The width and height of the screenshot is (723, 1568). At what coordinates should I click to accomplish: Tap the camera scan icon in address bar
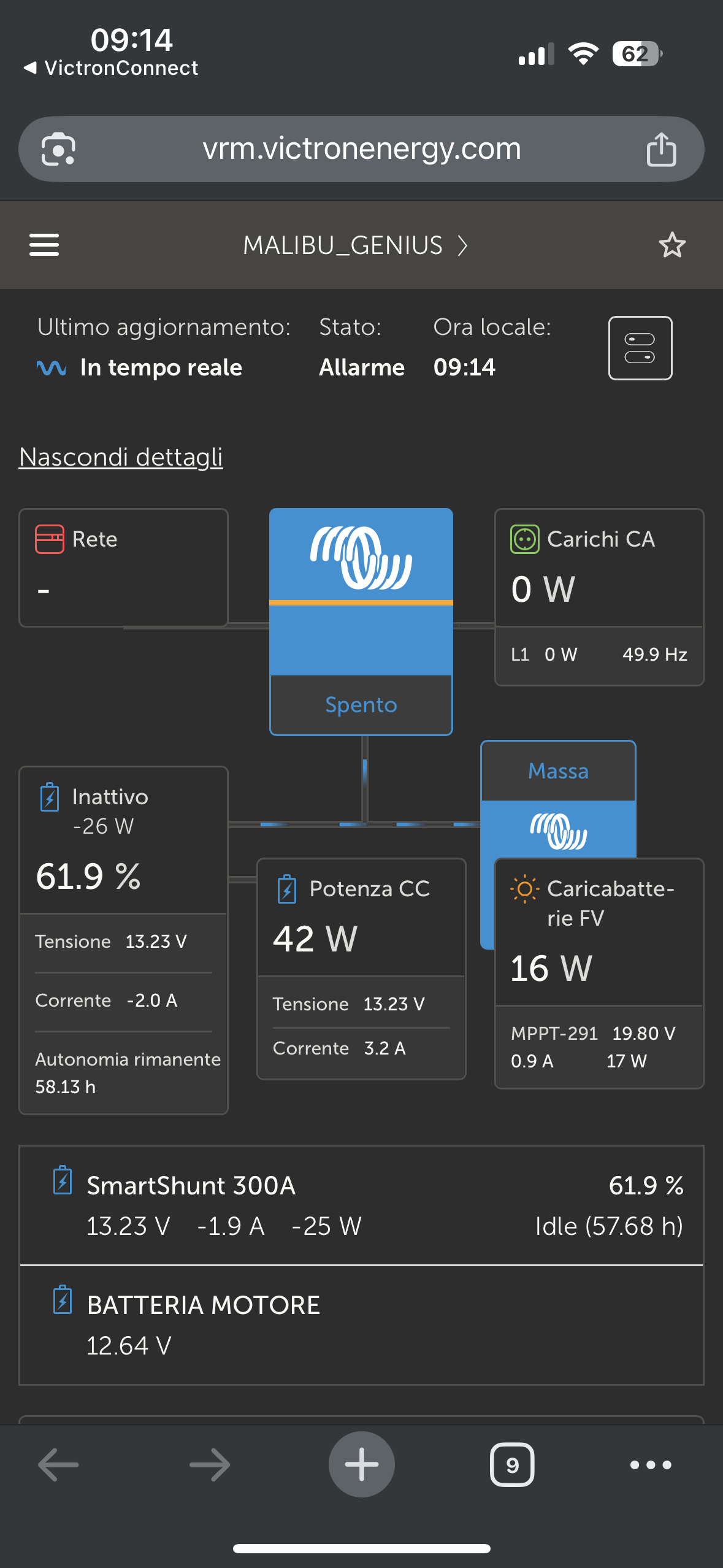tap(58, 149)
